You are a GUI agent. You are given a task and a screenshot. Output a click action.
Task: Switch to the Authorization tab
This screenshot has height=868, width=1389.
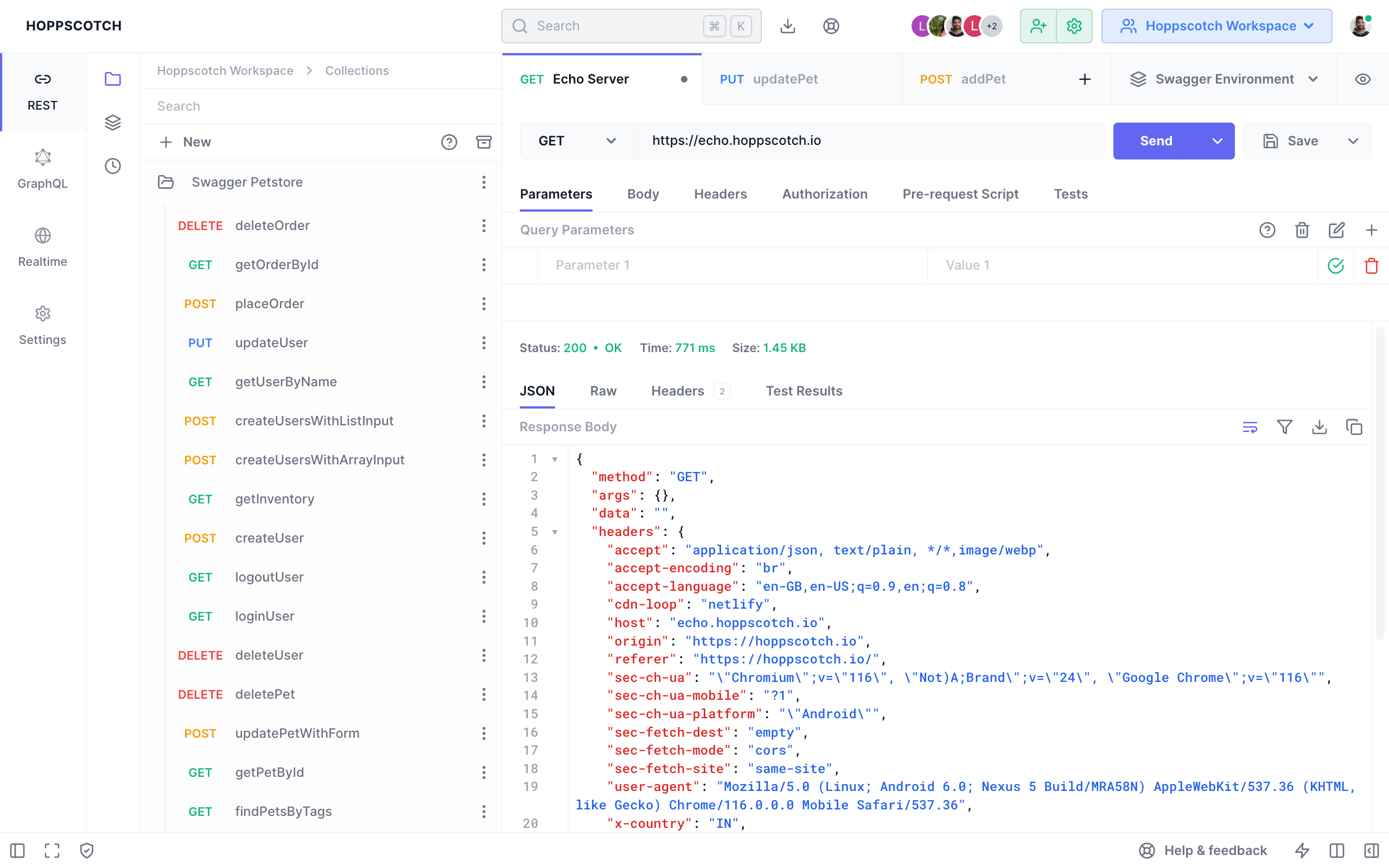824,194
